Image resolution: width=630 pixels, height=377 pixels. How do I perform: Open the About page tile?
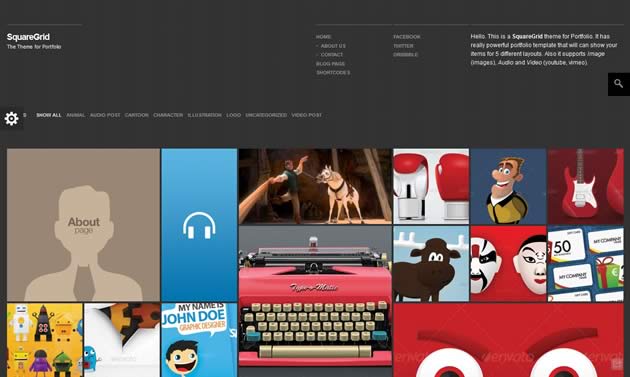83,225
